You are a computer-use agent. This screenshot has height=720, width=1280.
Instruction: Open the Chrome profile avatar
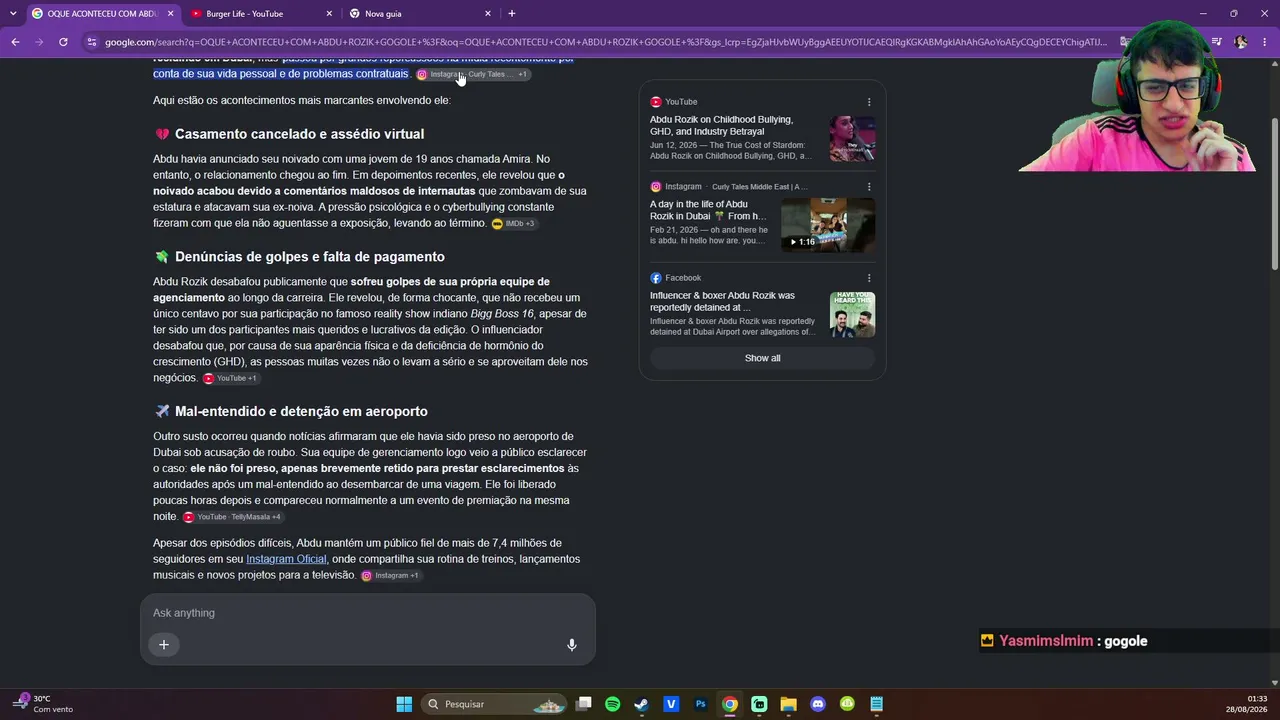pyautogui.click(x=1241, y=42)
